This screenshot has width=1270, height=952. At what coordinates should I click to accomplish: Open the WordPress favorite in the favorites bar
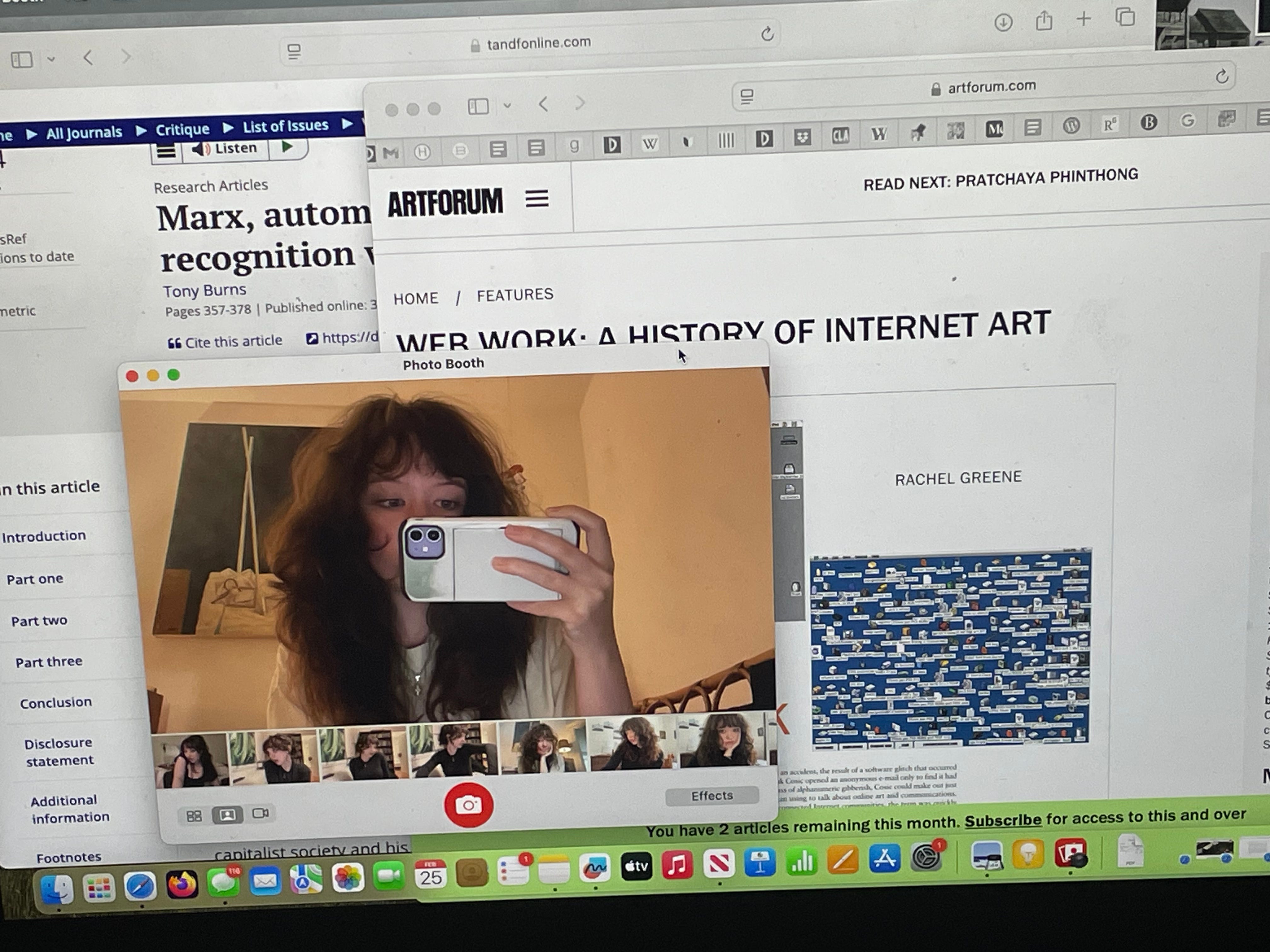point(1071,125)
